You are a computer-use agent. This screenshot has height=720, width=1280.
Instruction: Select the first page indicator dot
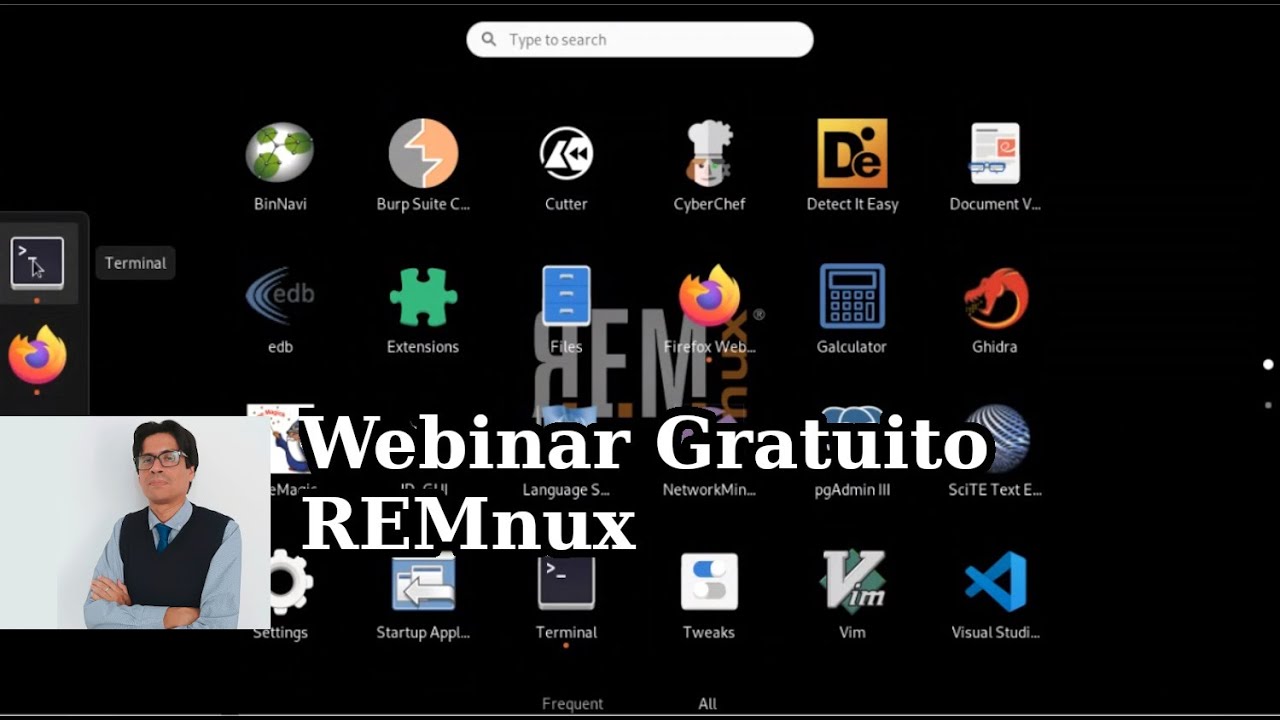1268,365
